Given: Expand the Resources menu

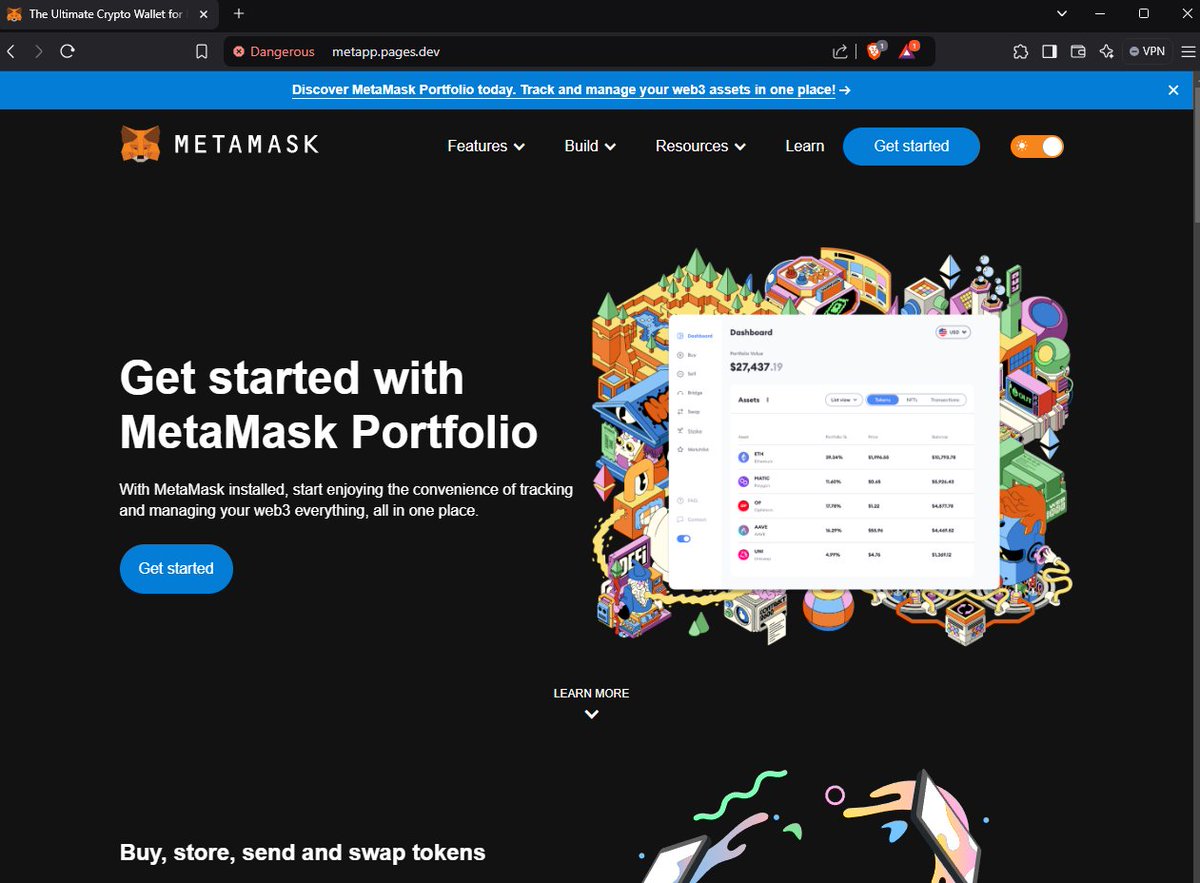Looking at the screenshot, I should [x=701, y=146].
